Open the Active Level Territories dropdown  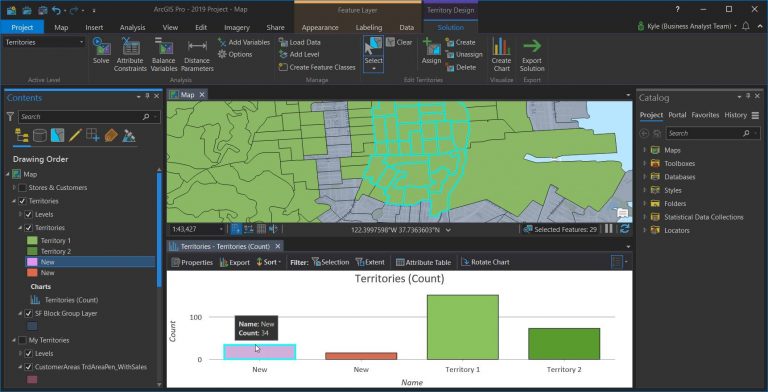click(x=45, y=42)
